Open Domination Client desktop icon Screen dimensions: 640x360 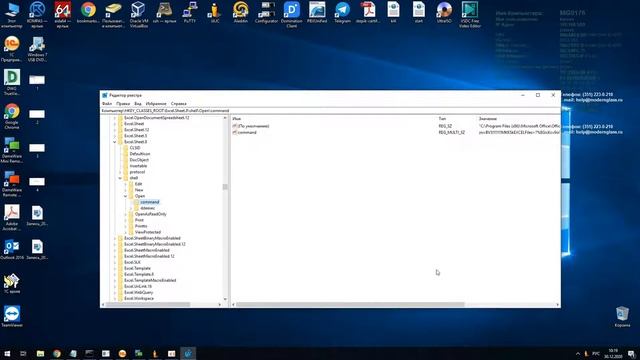(x=291, y=14)
